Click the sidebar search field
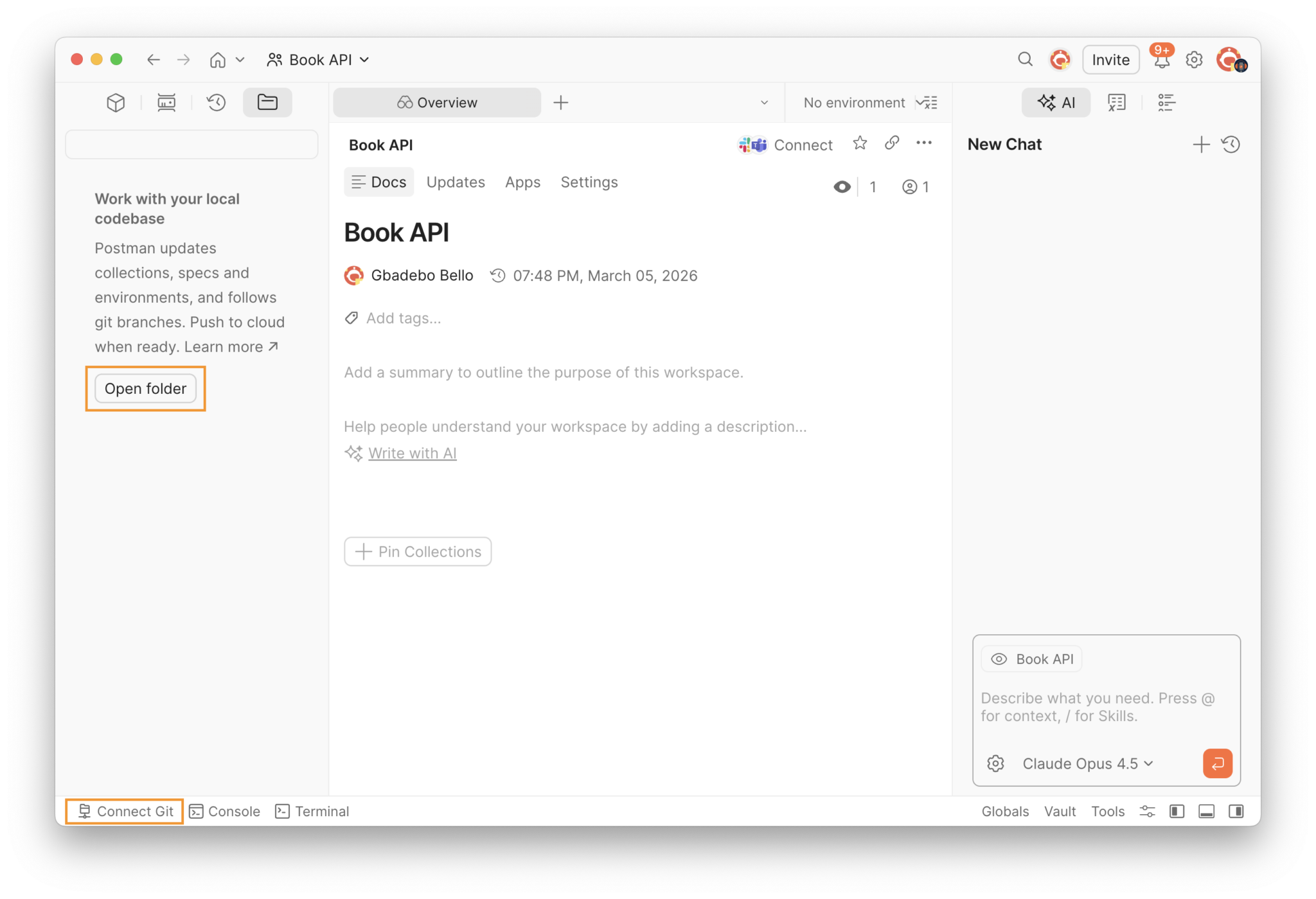 click(x=191, y=145)
